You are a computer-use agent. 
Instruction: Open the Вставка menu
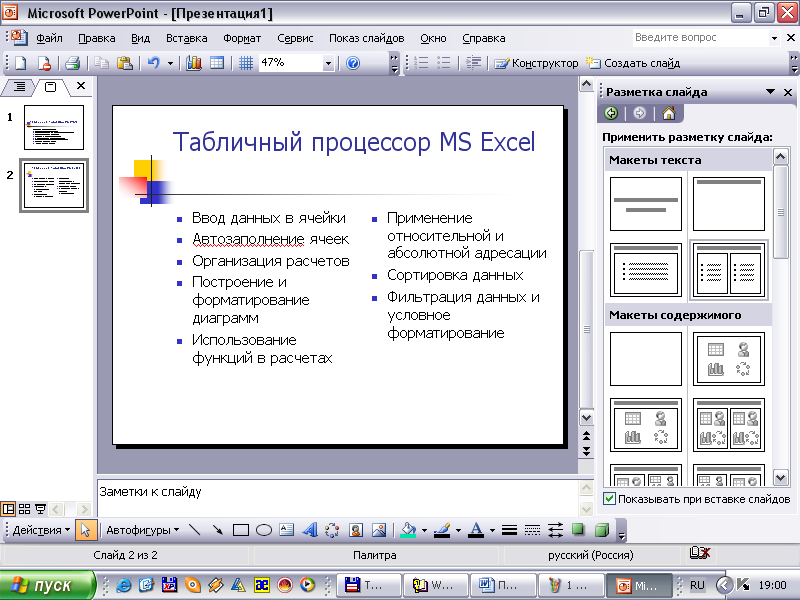pyautogui.click(x=186, y=38)
